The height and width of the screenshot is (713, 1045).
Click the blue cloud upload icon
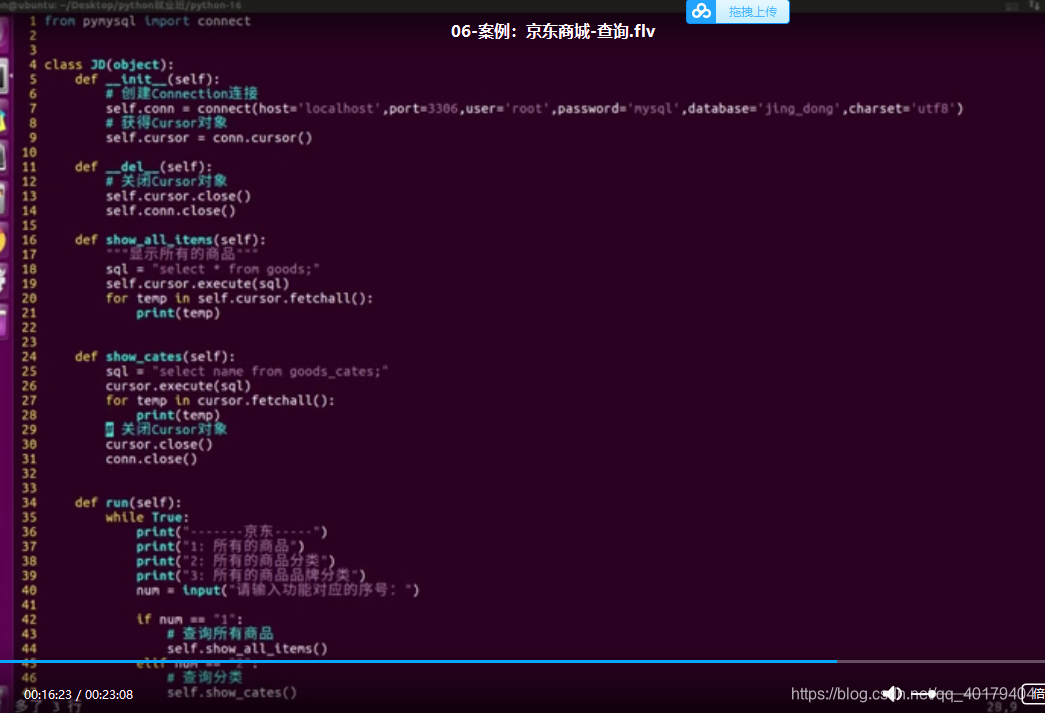coord(701,11)
